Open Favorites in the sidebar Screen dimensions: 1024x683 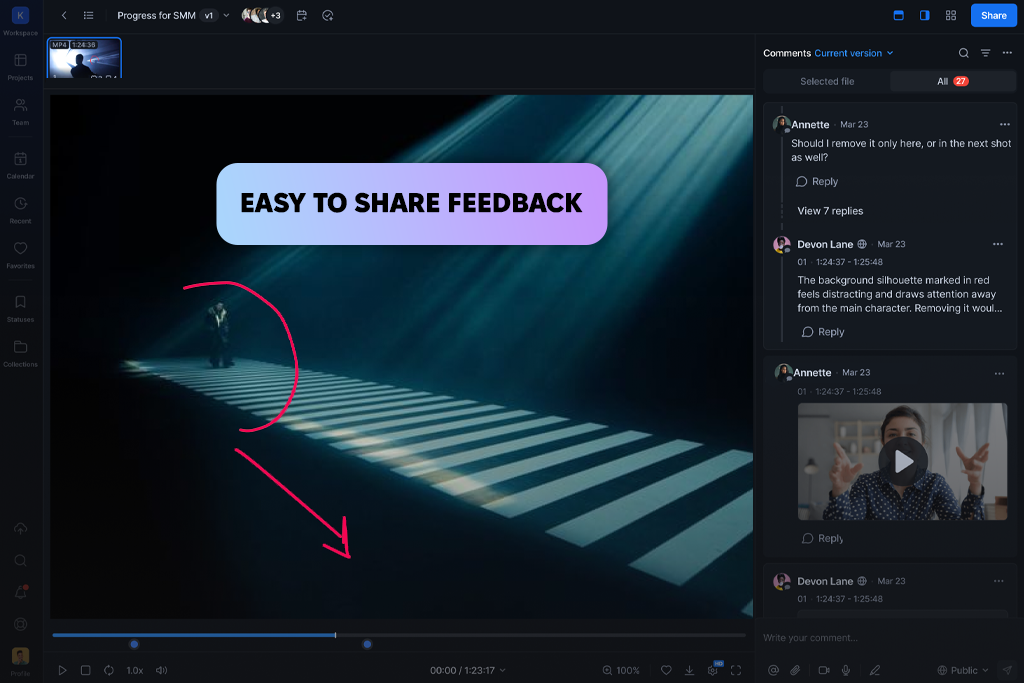click(20, 255)
